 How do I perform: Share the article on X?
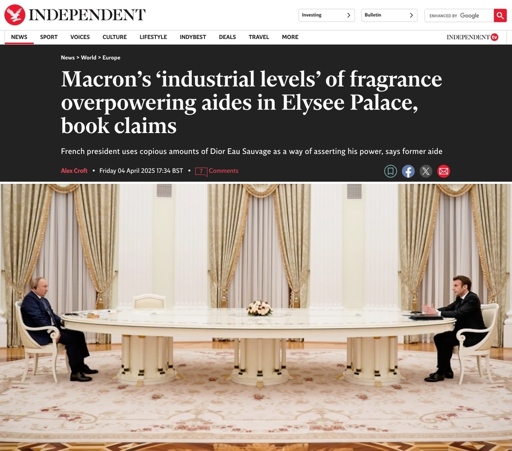pyautogui.click(x=426, y=171)
